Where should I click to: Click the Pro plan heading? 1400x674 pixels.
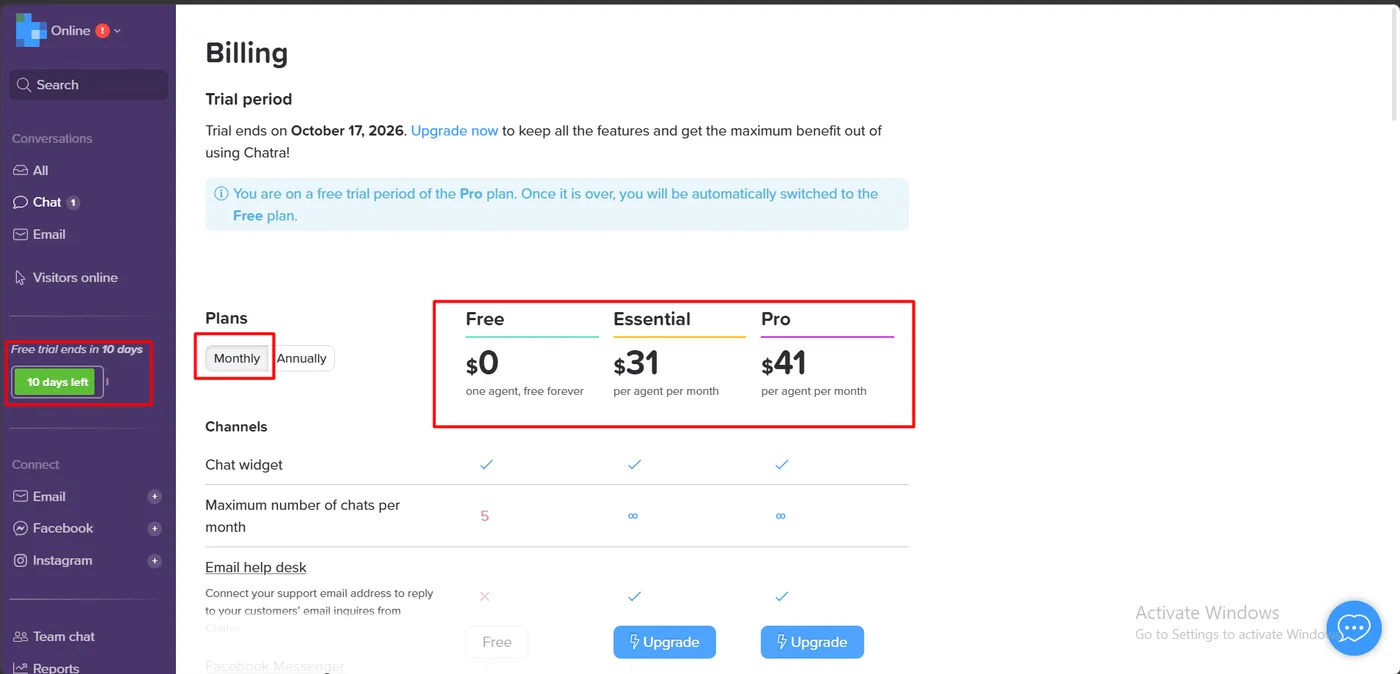pyautogui.click(x=776, y=319)
